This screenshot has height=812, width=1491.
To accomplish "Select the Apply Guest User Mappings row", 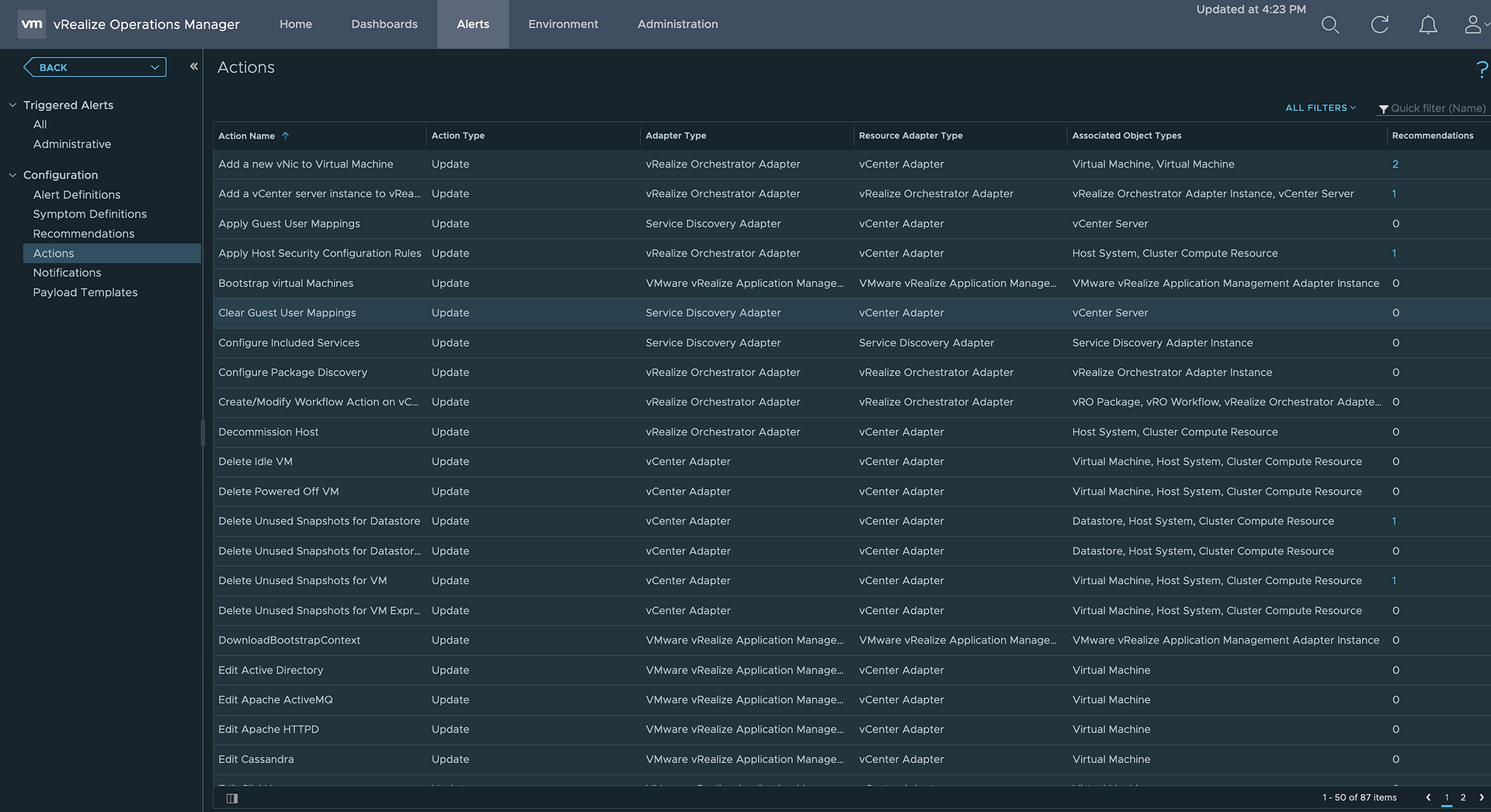I will click(852, 224).
